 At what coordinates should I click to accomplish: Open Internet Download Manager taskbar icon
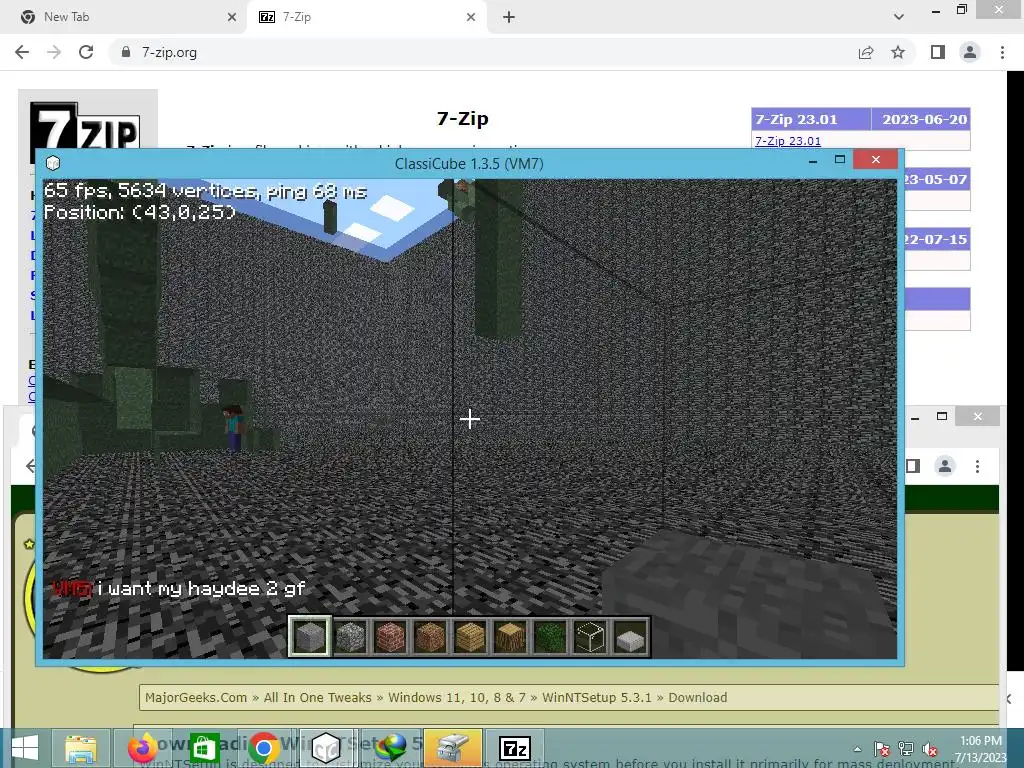pyautogui.click(x=391, y=748)
